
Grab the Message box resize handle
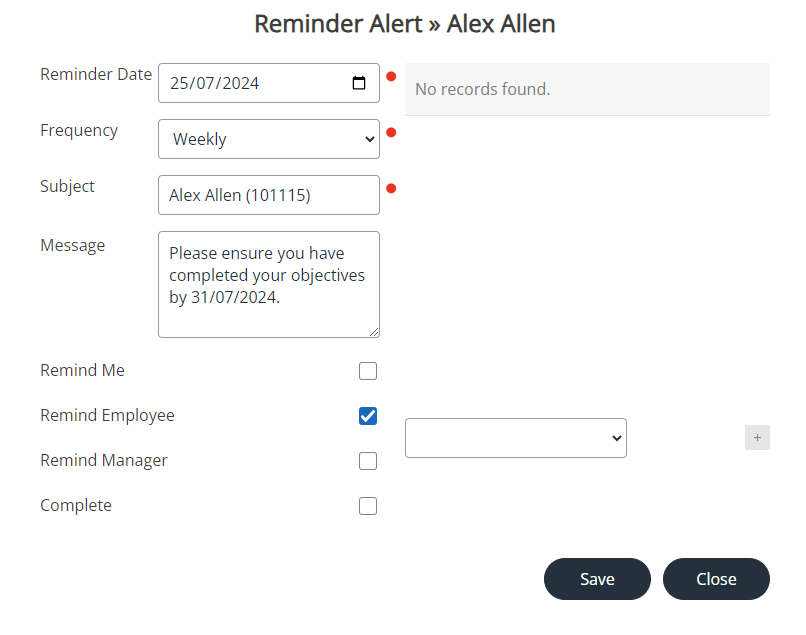pos(374,332)
